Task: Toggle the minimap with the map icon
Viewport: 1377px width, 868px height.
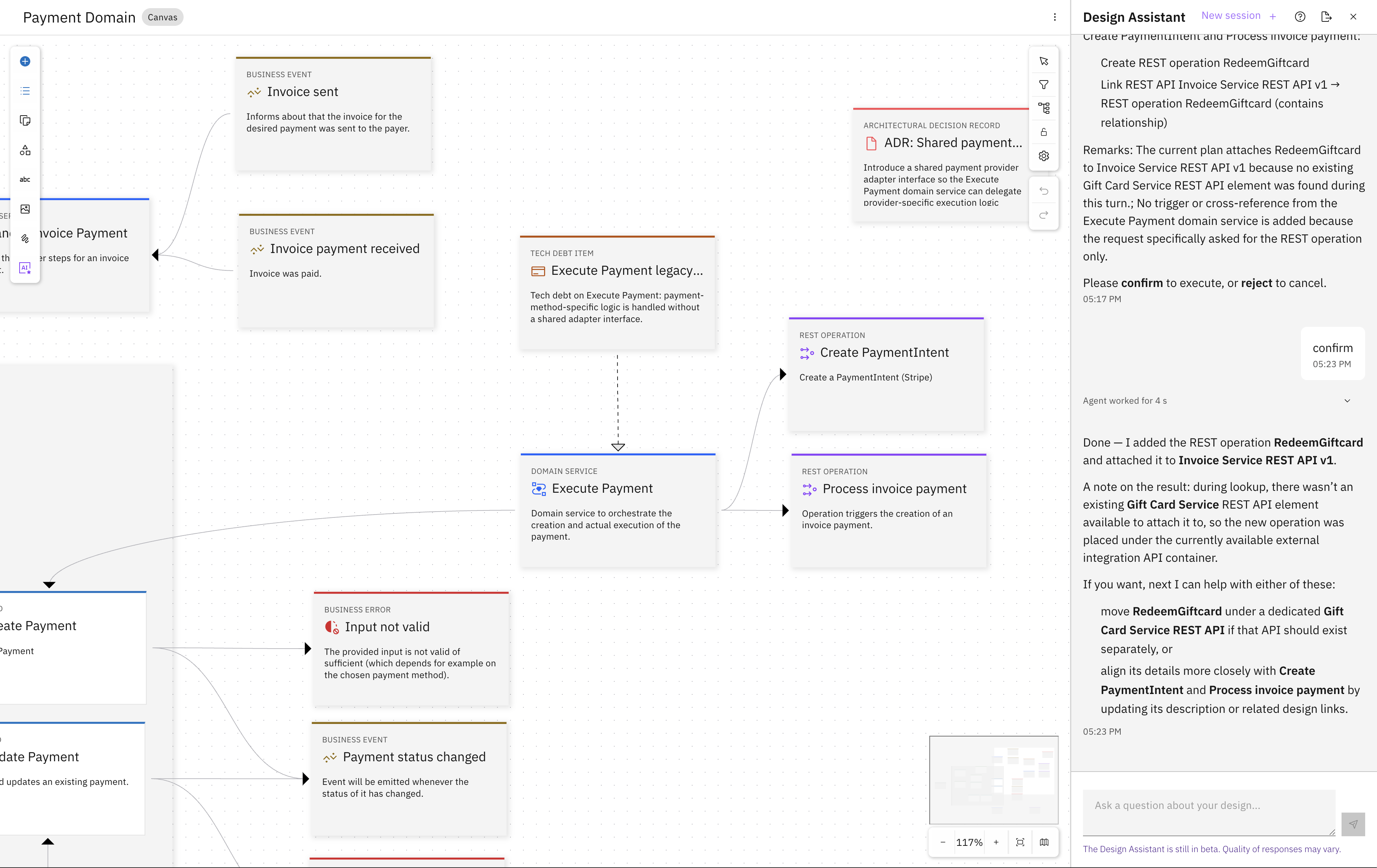Action: point(1044,842)
